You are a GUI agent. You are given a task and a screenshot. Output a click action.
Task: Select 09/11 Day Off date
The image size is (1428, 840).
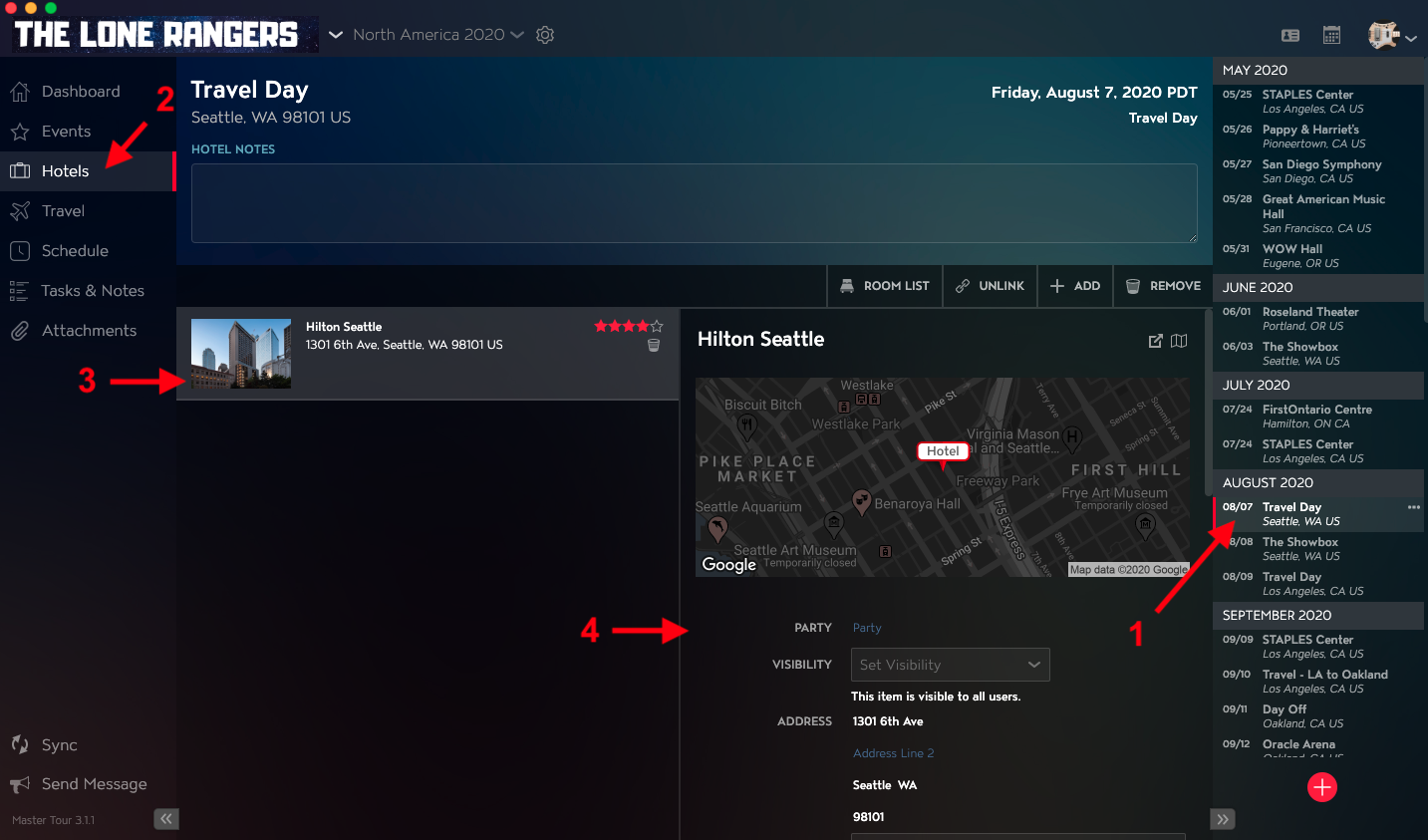click(x=1318, y=716)
